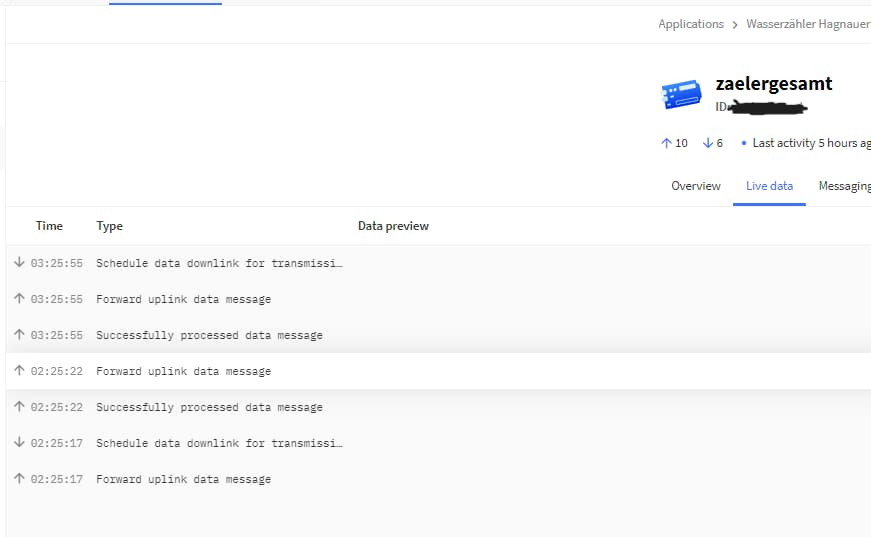Viewport: 871px width, 537px height.
Task: Click uplink arrow of 02:25:22 Forward uplink row
Action: tap(19, 370)
